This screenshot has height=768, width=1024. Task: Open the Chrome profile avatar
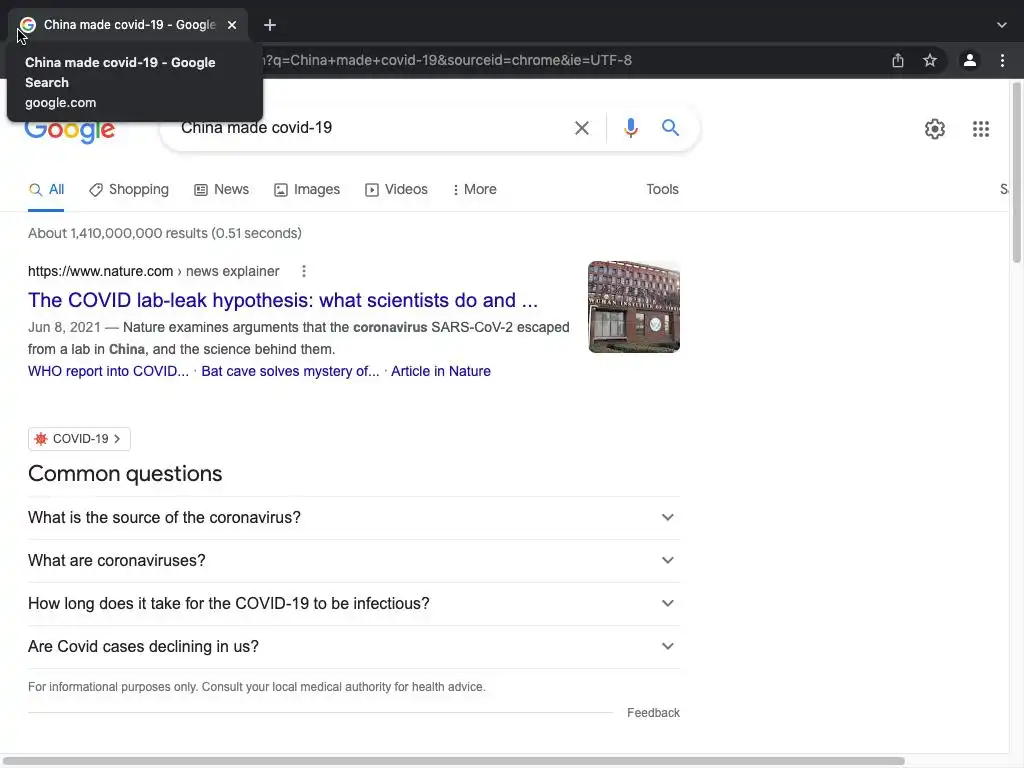(970, 60)
